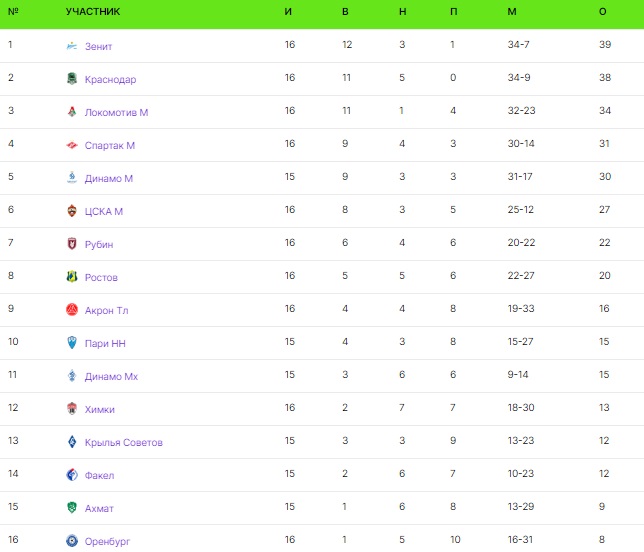The height and width of the screenshot is (552, 644).
Task: Follow the Крылья Советов team link
Action: 123,442
